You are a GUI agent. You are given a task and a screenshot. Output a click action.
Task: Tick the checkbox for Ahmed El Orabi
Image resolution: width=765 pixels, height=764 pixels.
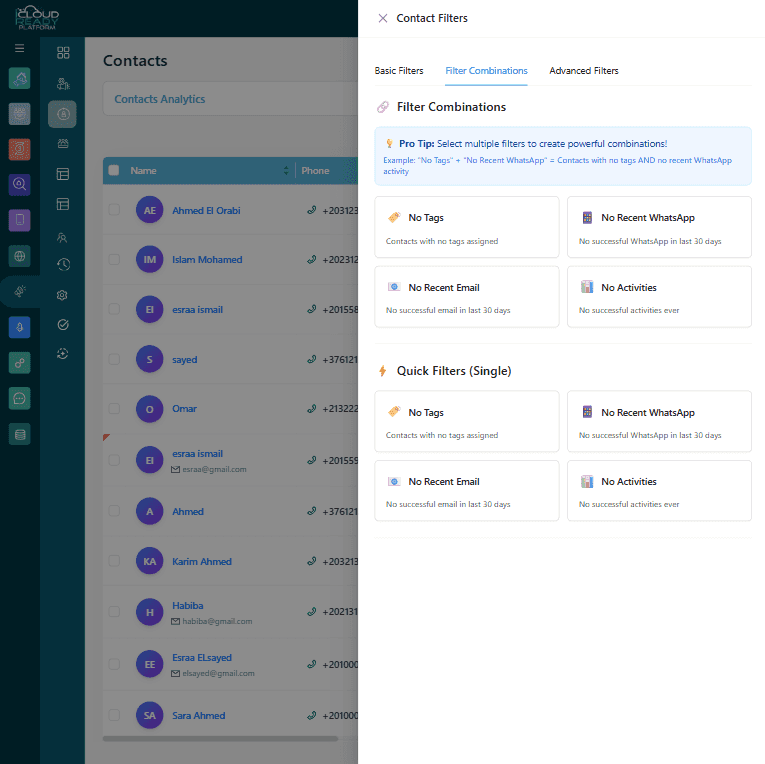[x=114, y=210]
